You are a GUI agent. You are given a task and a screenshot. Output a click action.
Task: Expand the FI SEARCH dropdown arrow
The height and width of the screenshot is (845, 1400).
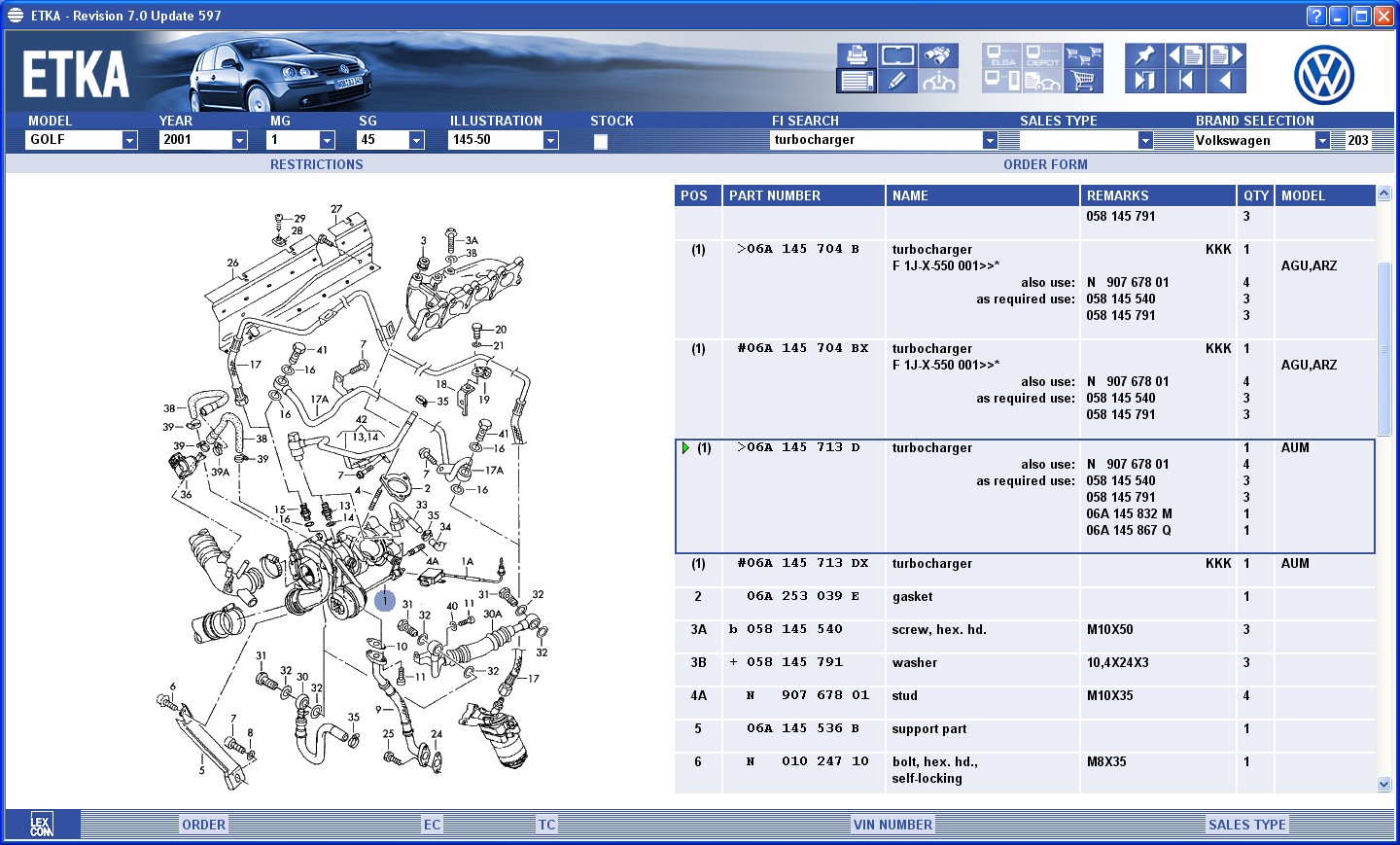(990, 140)
